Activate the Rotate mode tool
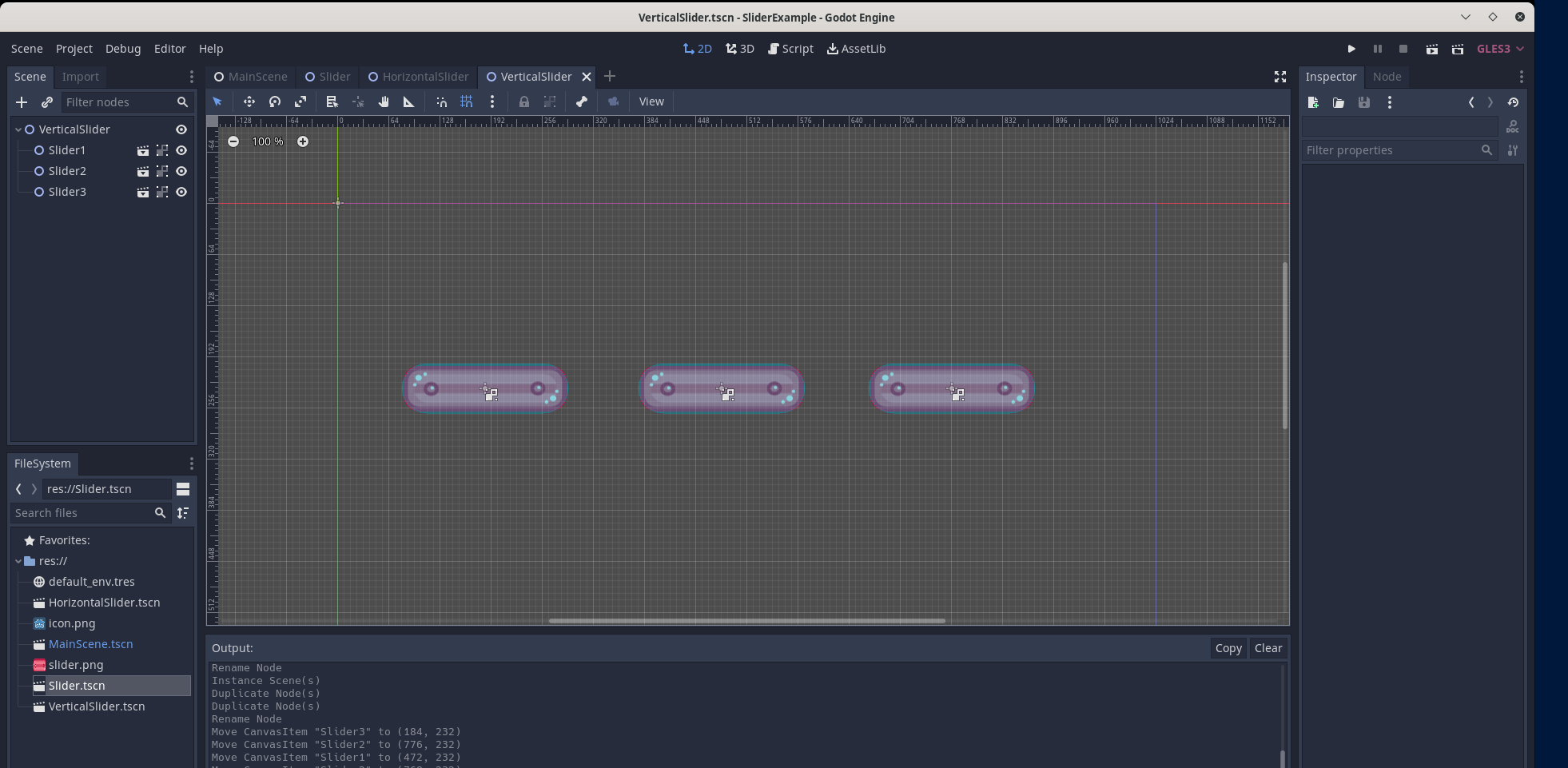 tap(274, 101)
